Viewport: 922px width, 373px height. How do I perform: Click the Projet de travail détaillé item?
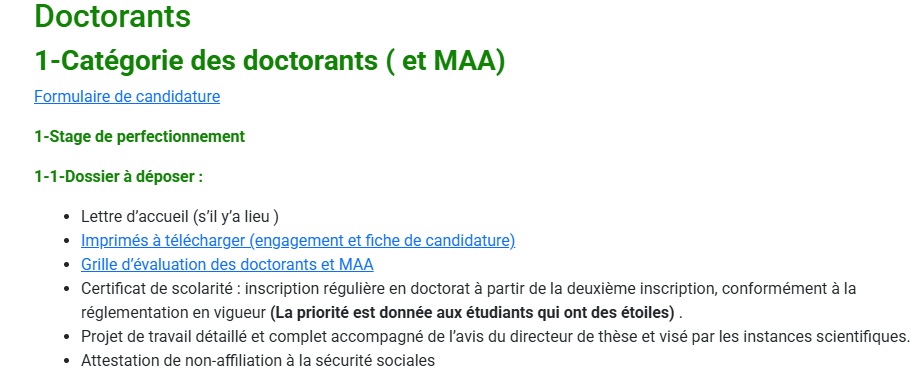click(496, 337)
